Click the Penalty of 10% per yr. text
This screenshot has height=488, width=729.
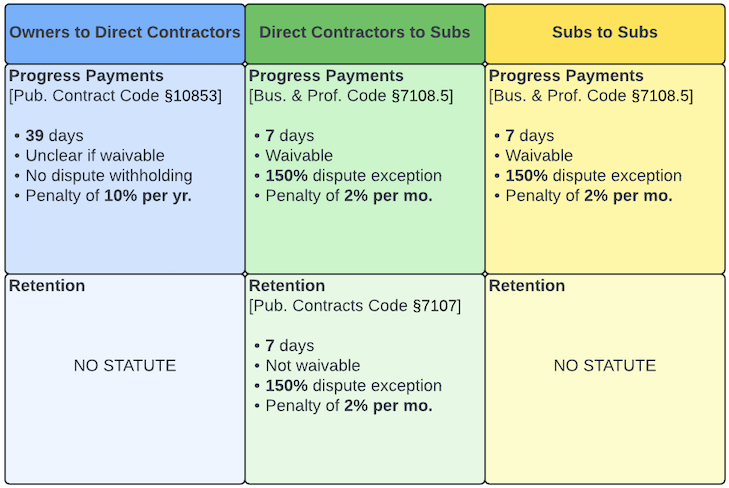coord(108,196)
